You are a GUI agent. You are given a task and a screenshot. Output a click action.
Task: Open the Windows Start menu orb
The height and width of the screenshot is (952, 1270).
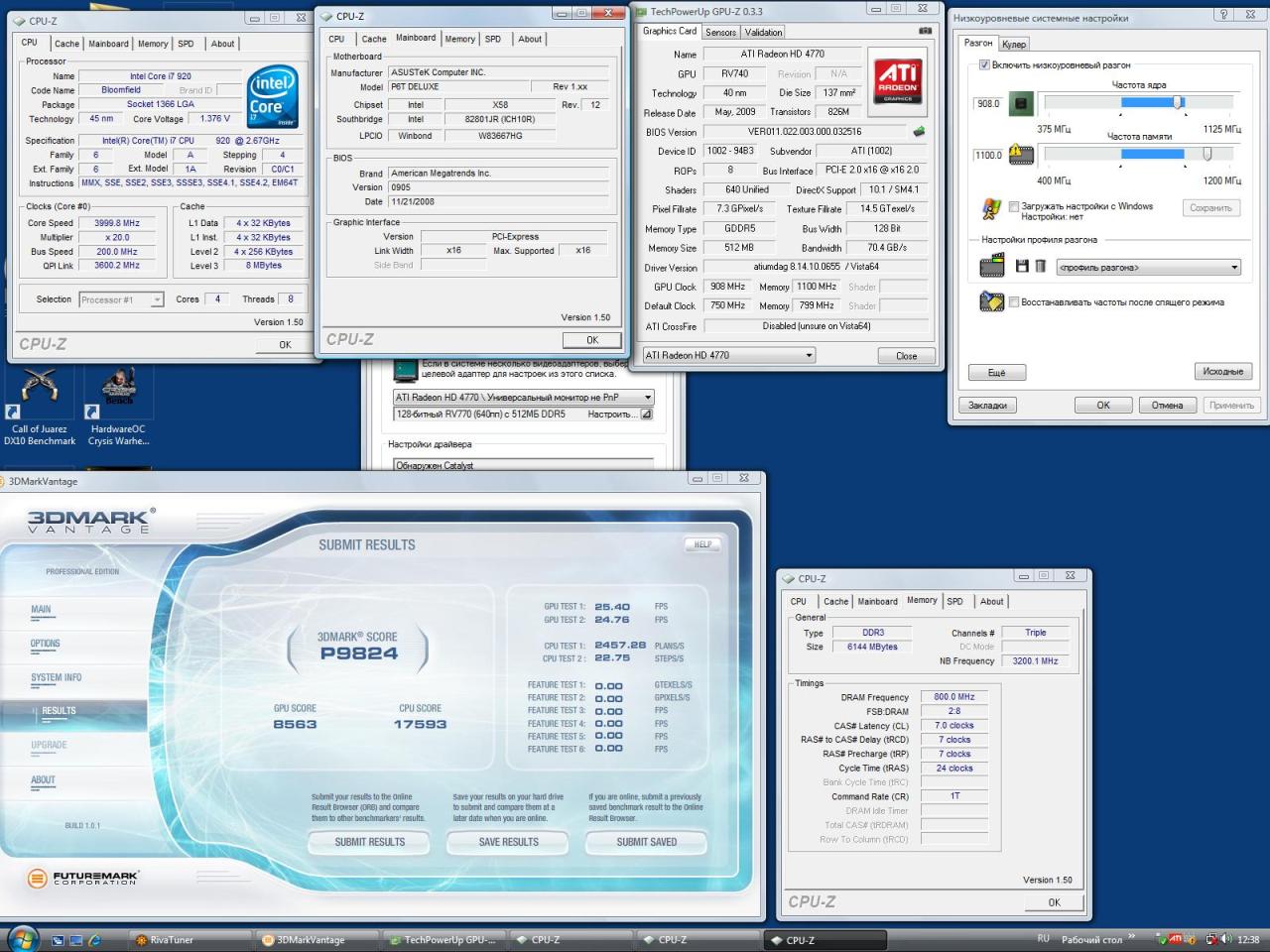tap(22, 938)
